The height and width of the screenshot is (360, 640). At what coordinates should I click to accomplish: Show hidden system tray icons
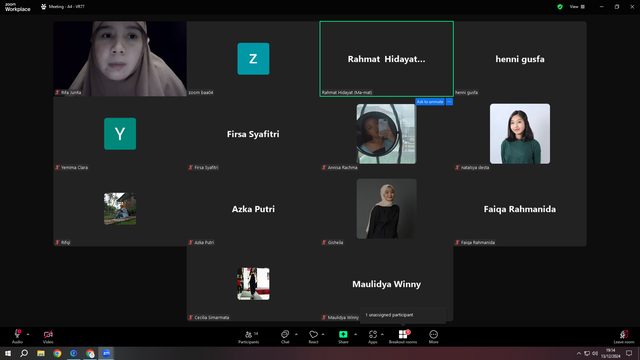tap(579, 353)
